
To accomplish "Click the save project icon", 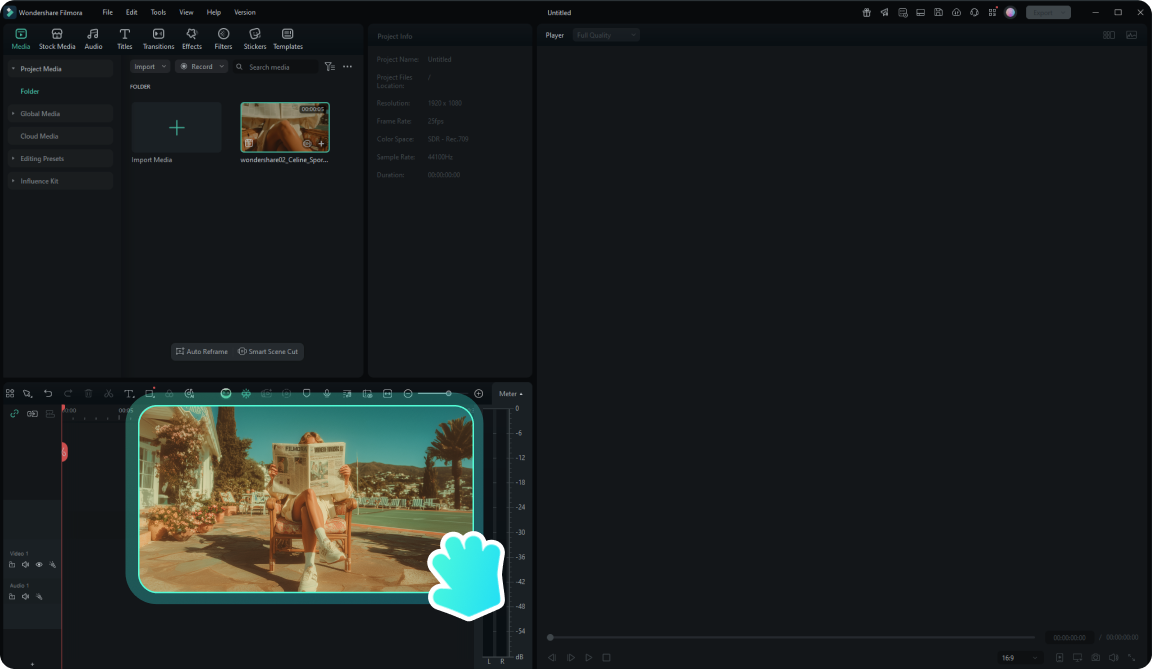I will (938, 12).
